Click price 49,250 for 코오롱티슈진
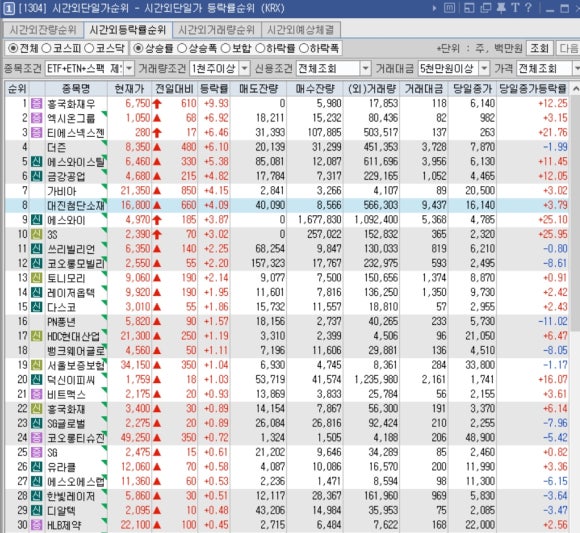 point(135,438)
